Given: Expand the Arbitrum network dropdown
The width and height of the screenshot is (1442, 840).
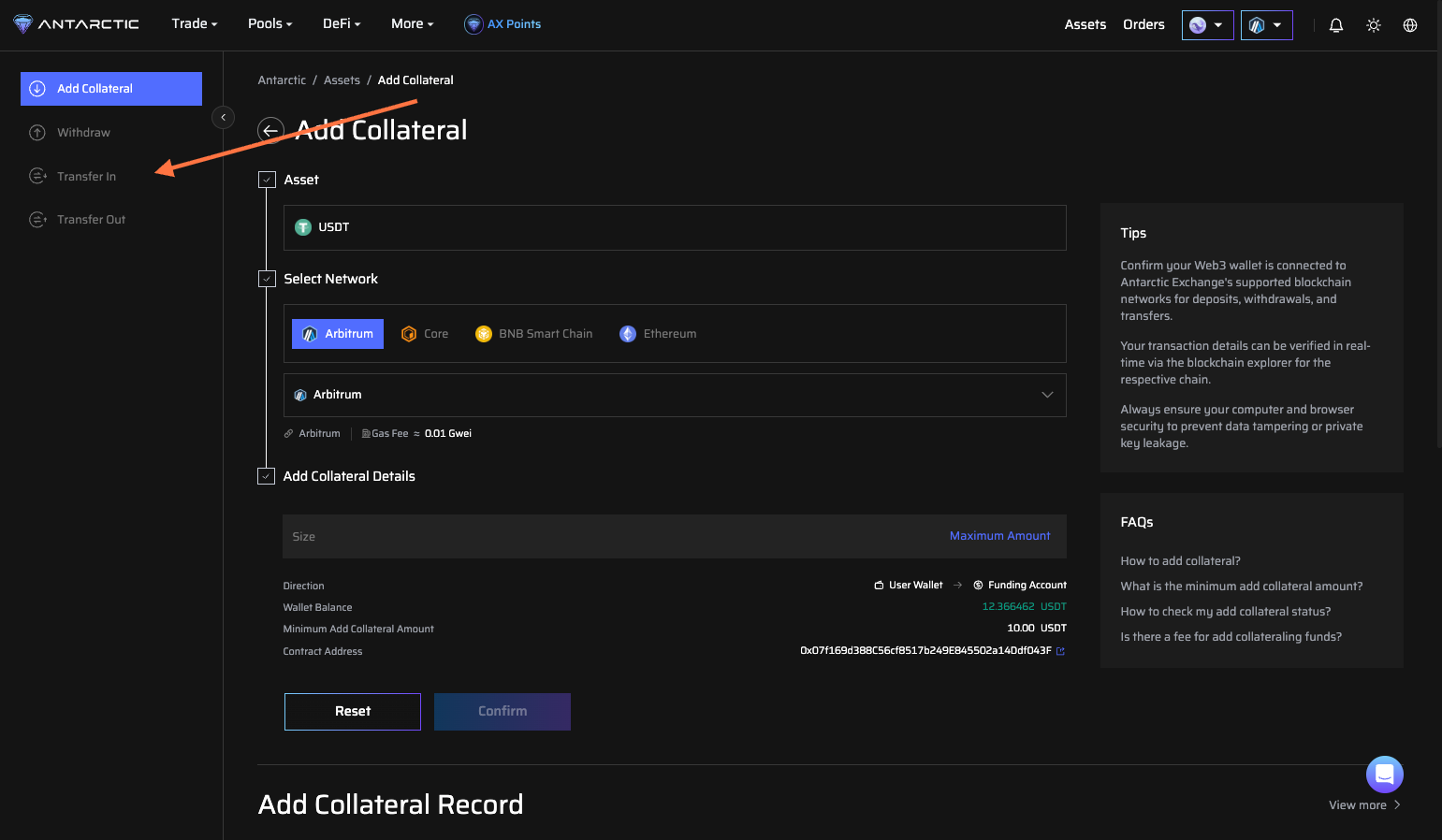Looking at the screenshot, I should coord(675,396).
